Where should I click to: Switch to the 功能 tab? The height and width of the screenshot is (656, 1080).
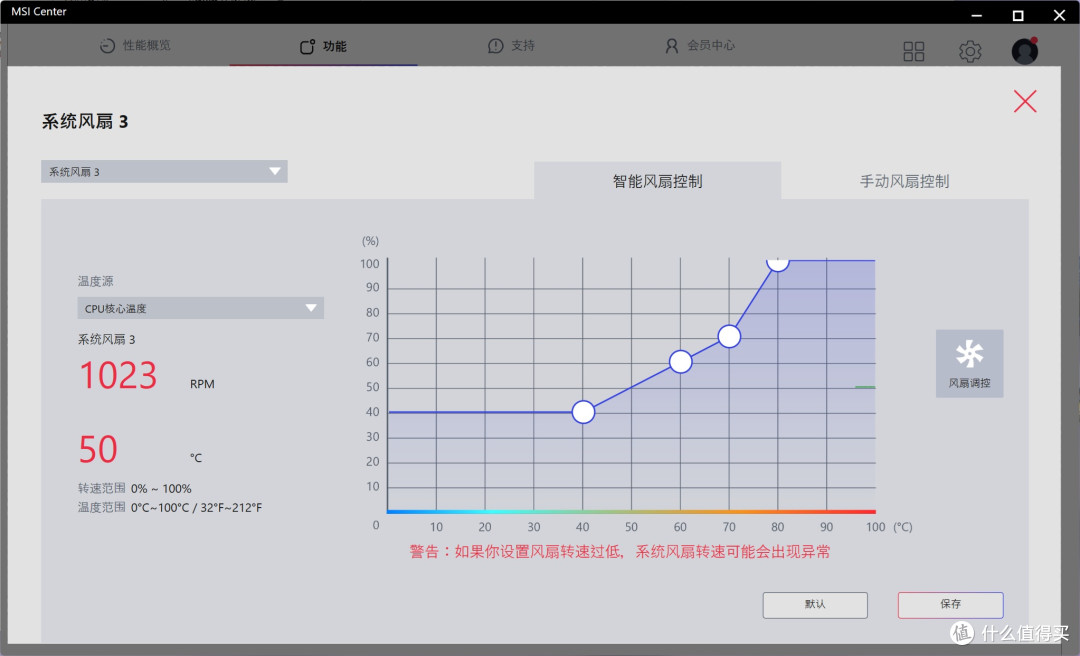pyautogui.click(x=323, y=46)
